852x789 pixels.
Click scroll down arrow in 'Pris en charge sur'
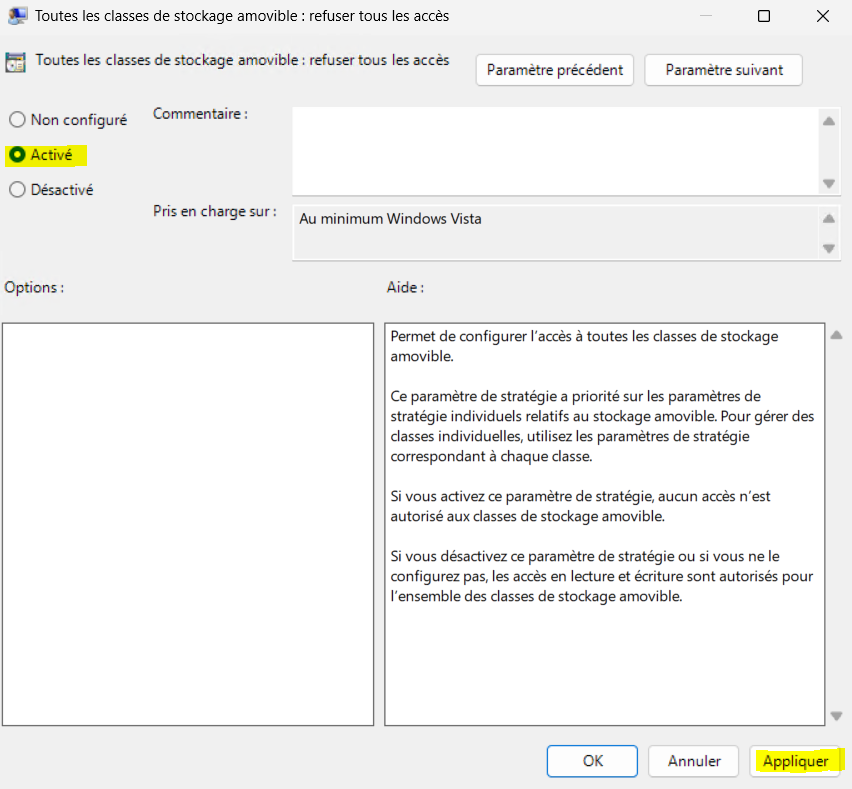tap(828, 248)
